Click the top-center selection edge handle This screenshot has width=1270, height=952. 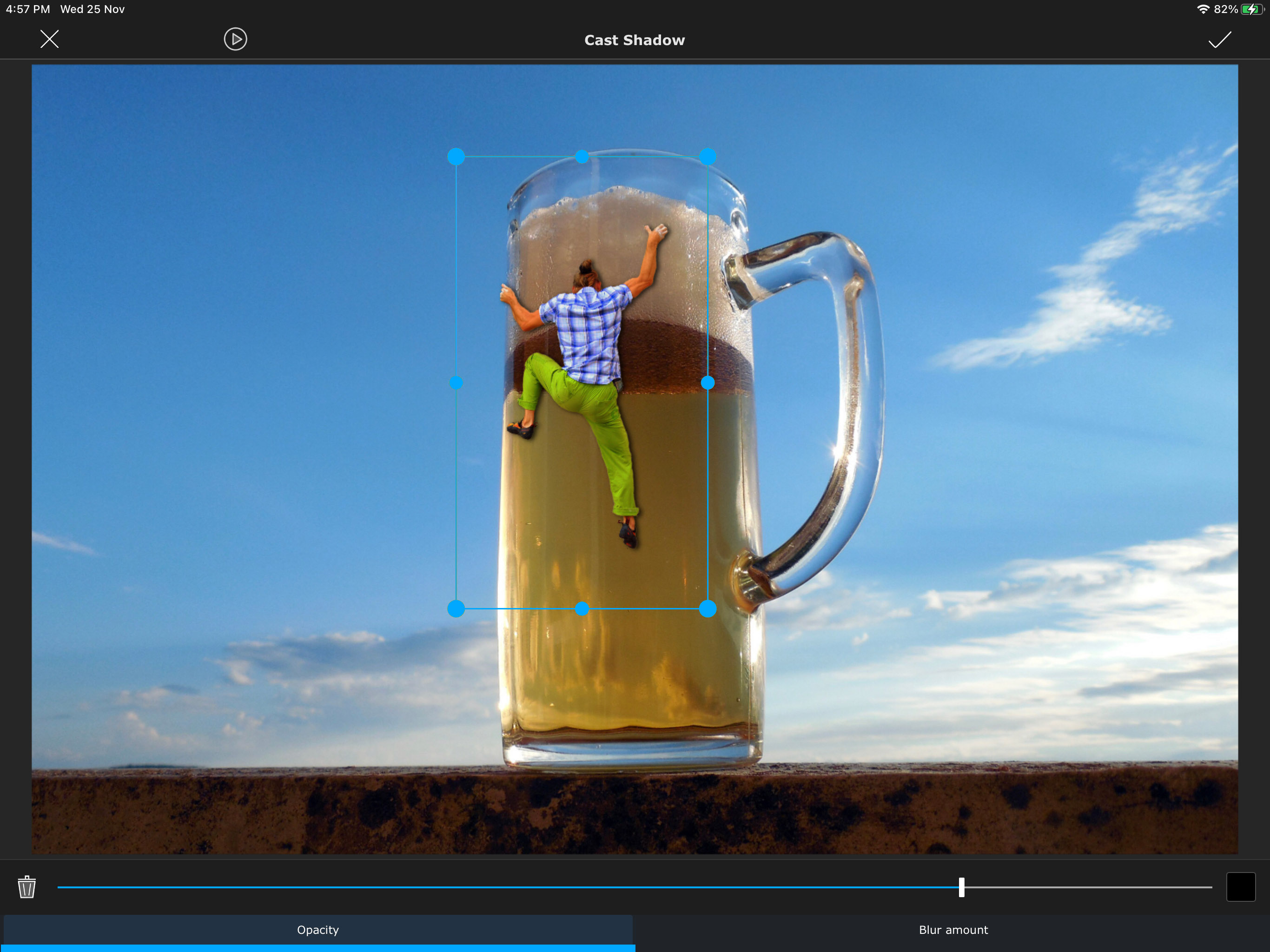pyautogui.click(x=582, y=157)
